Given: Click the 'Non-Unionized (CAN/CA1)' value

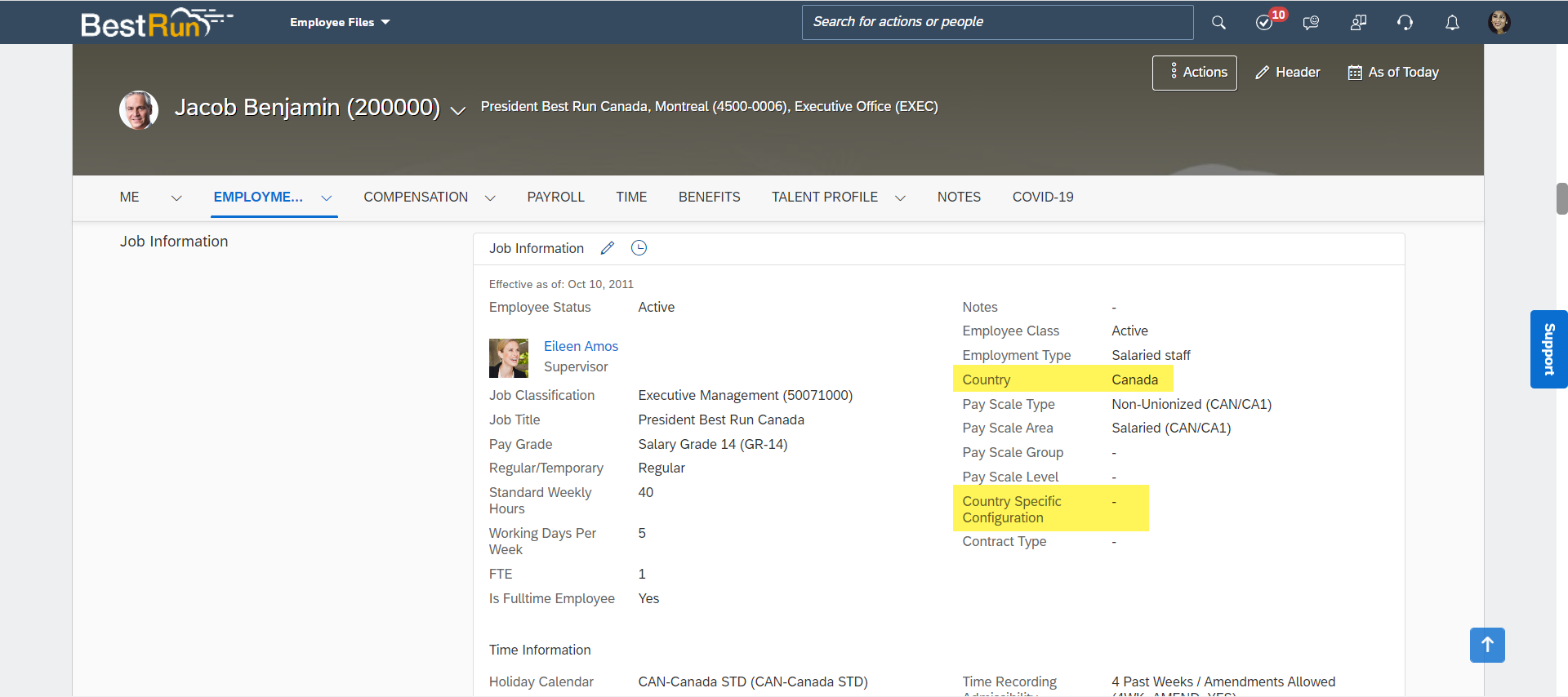Looking at the screenshot, I should pos(1192,404).
